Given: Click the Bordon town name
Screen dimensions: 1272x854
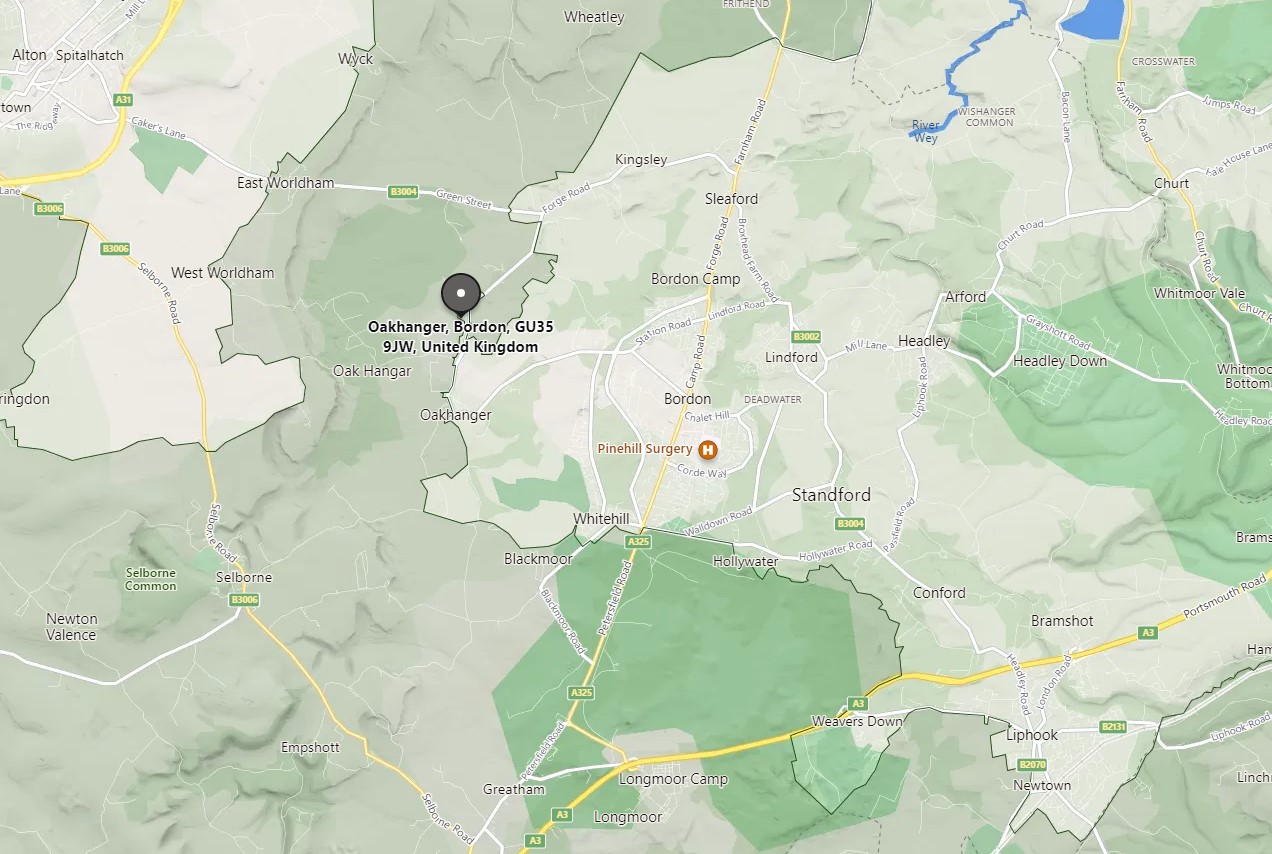Looking at the screenshot, I should tap(688, 399).
